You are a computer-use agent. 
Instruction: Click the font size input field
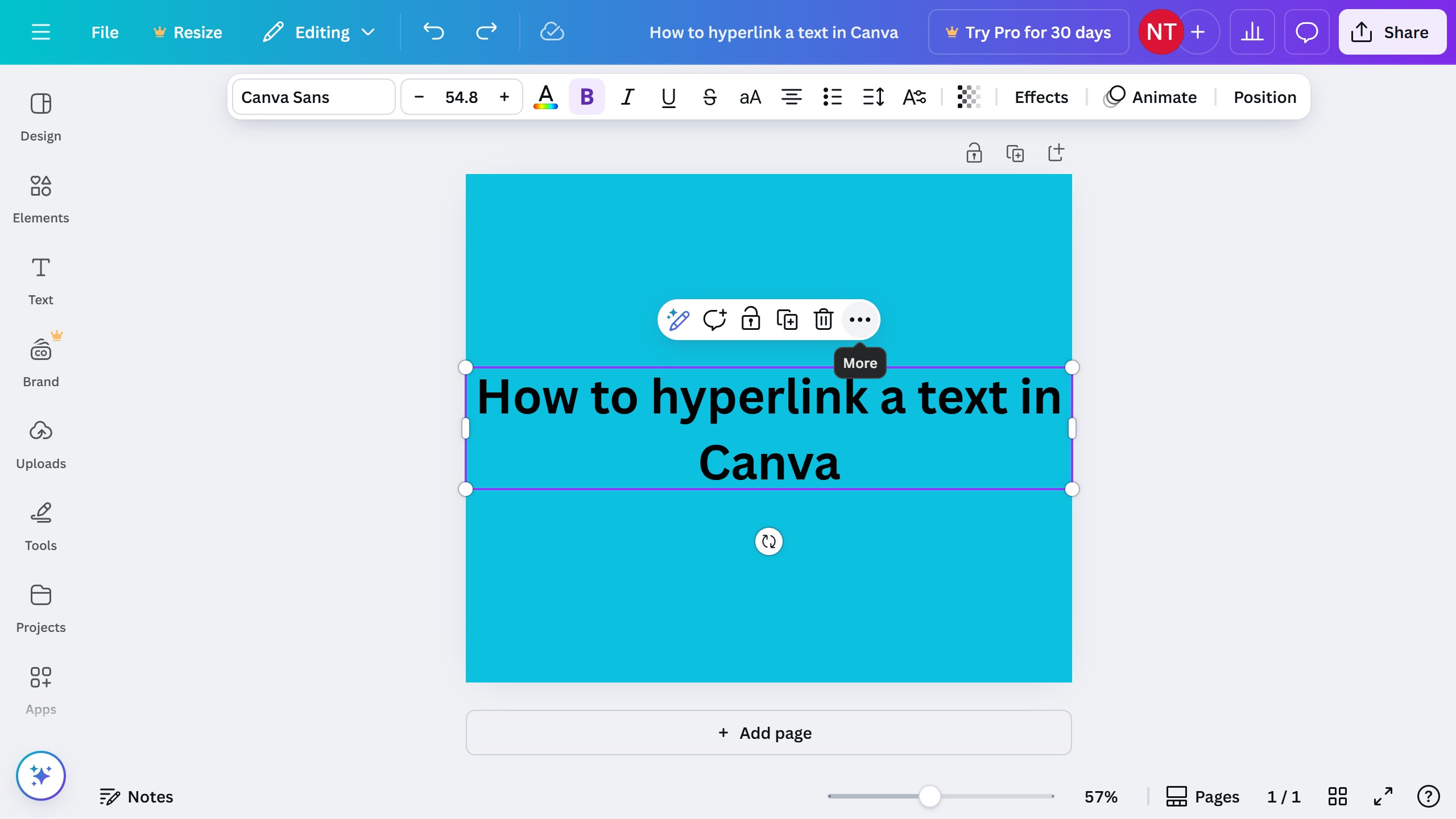coord(461,97)
